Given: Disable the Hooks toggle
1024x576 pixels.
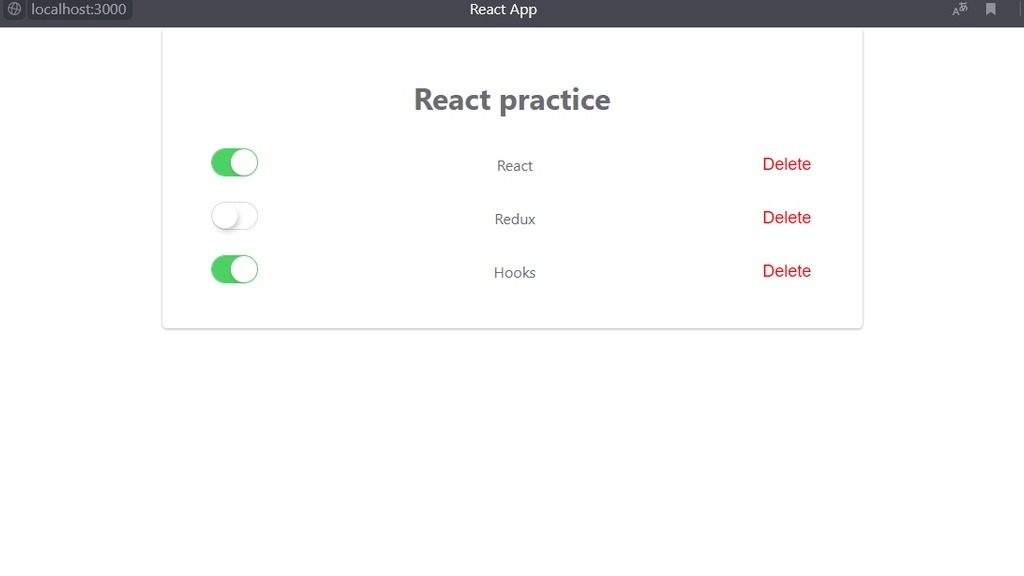Looking at the screenshot, I should point(234,269).
